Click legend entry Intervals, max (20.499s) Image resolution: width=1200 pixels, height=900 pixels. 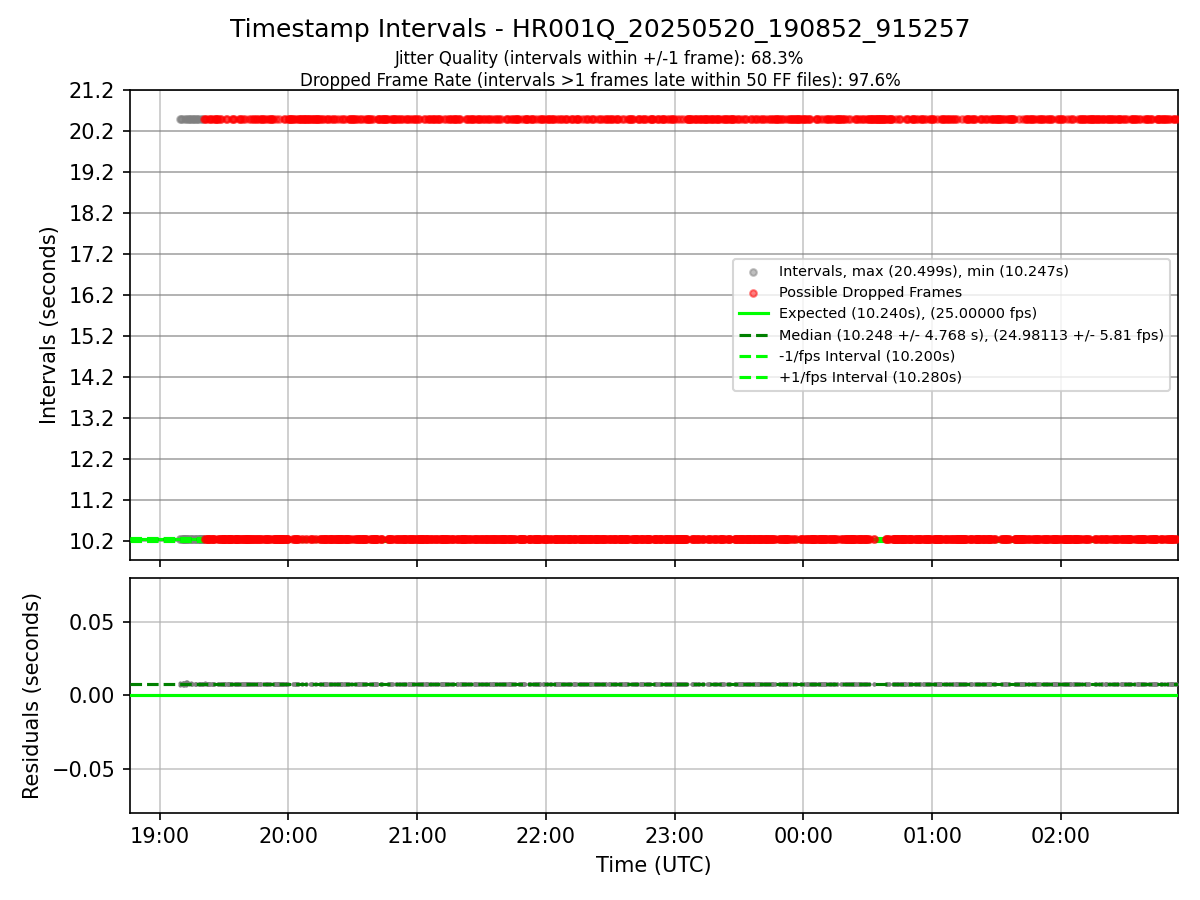pos(923,271)
